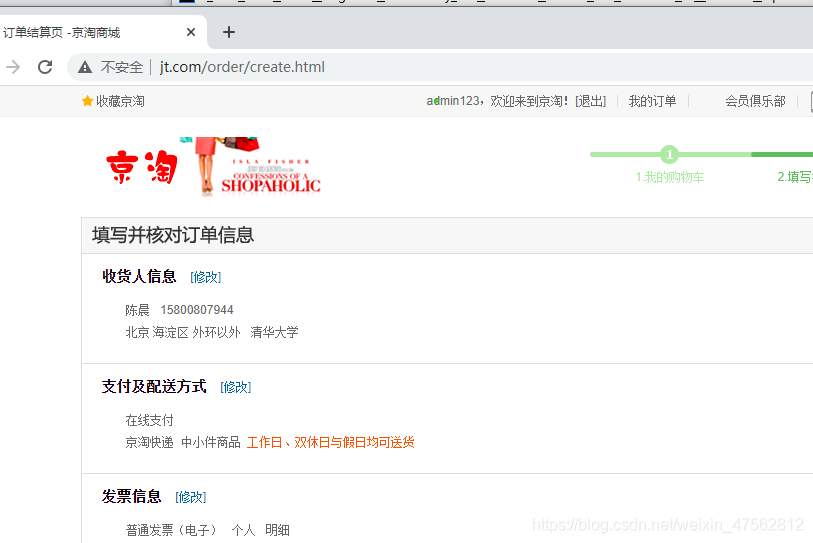Click 1.我的购物车 step label
Image resolution: width=813 pixels, height=543 pixels.
pos(669,177)
